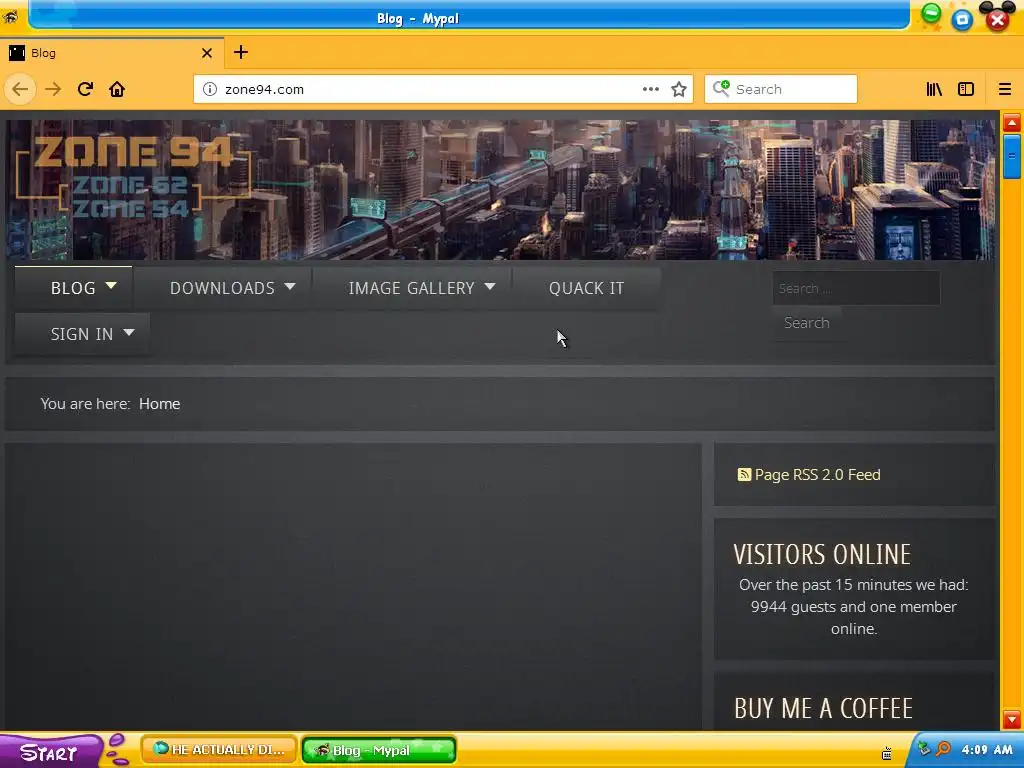Open the IMAGE GALLERY navigation menu
Viewport: 1024px width, 768px height.
(x=411, y=288)
